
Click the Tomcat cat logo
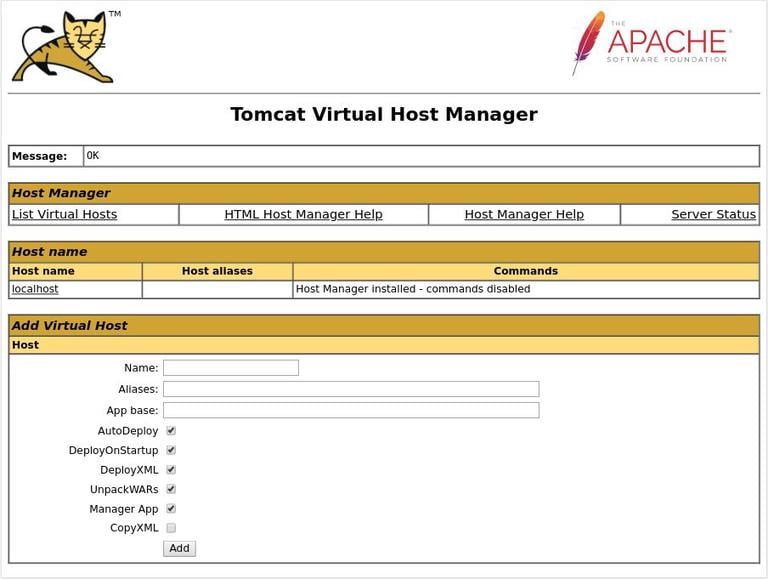coord(64,47)
